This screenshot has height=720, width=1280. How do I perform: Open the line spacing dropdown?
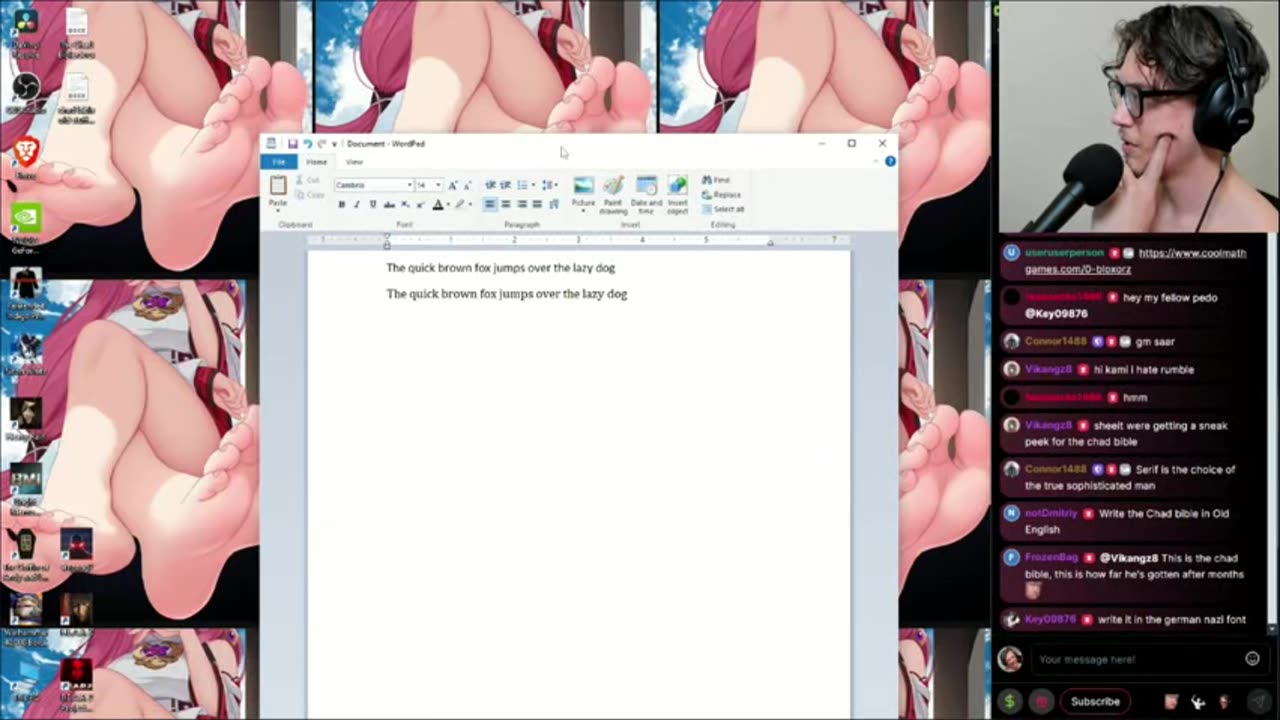548,185
